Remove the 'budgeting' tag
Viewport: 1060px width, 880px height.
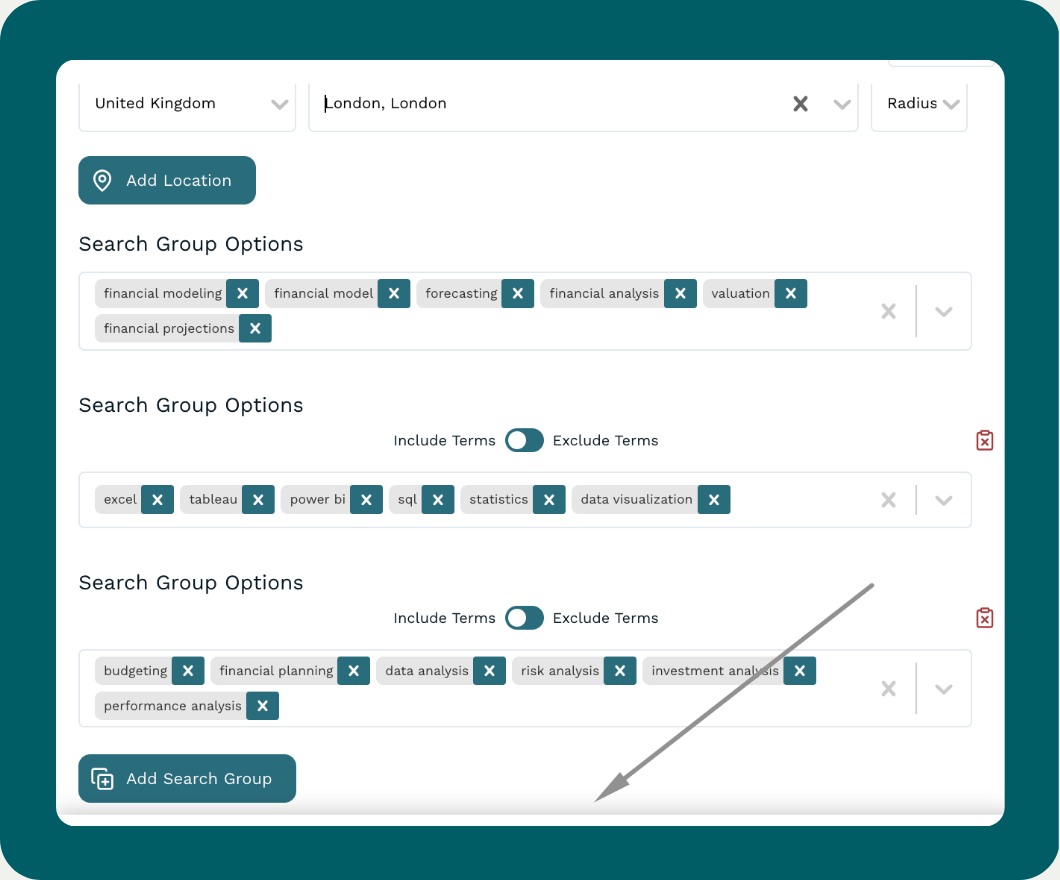tap(188, 670)
